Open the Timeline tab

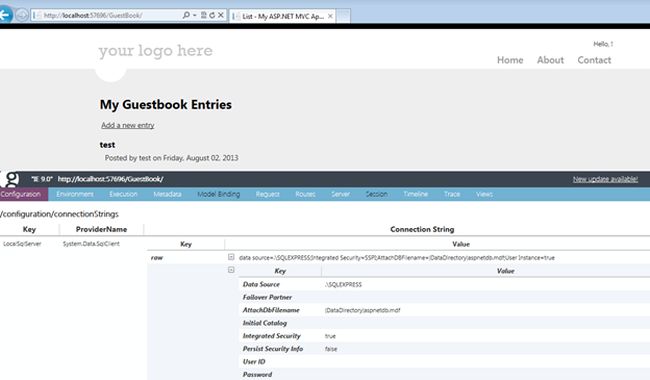(x=415, y=194)
